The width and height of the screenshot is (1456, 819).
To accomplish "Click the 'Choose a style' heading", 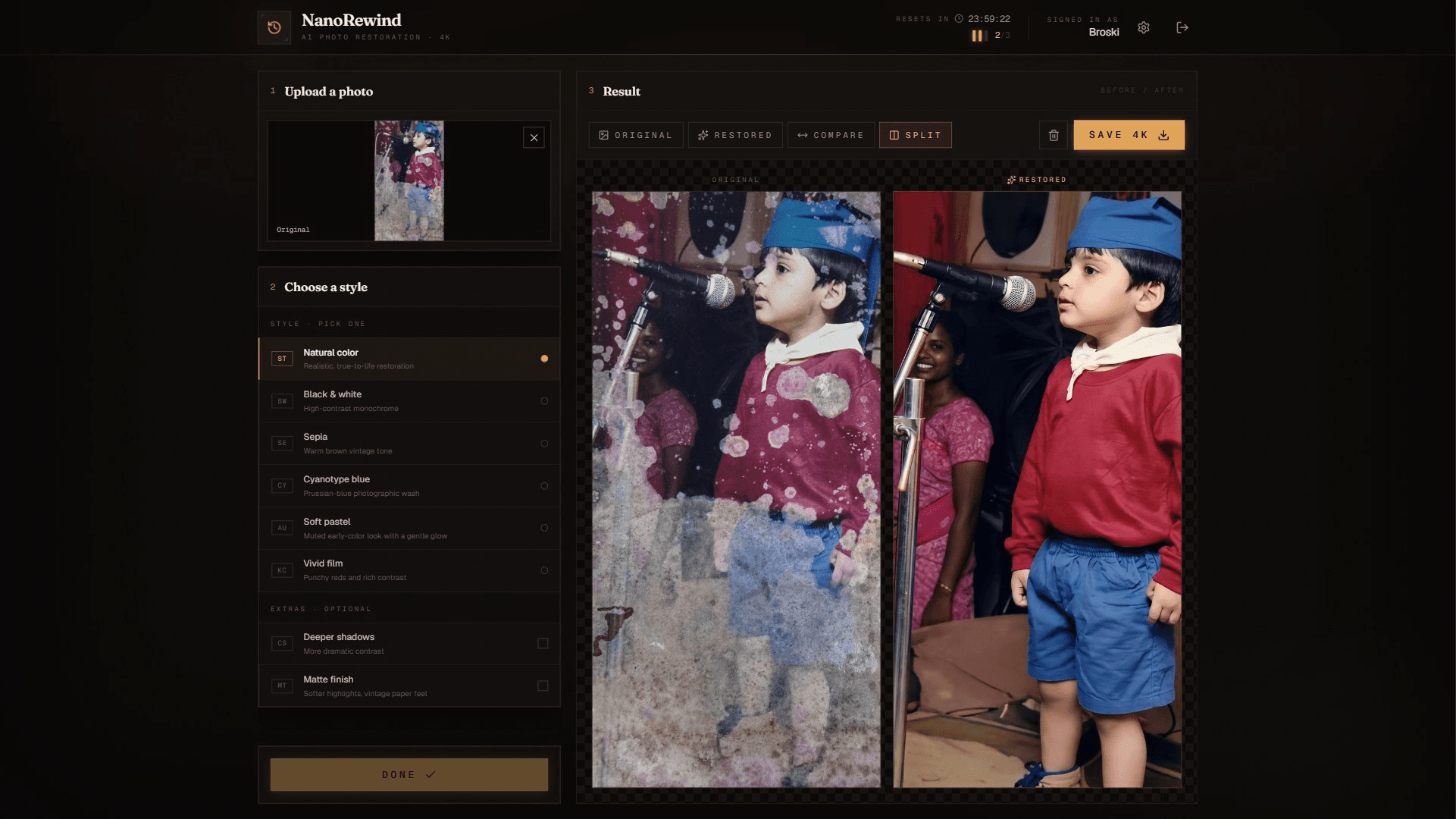I will click(326, 287).
